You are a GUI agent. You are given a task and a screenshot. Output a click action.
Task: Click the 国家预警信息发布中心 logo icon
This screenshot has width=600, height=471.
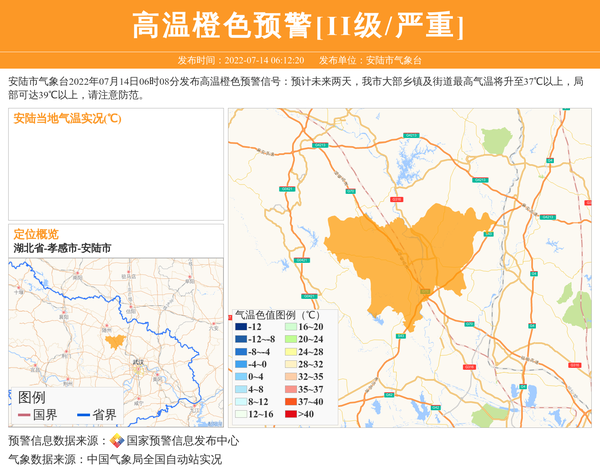tap(117, 441)
